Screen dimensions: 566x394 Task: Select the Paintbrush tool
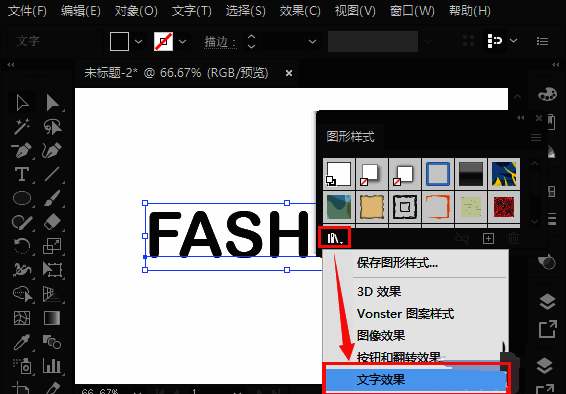pyautogui.click(x=52, y=198)
